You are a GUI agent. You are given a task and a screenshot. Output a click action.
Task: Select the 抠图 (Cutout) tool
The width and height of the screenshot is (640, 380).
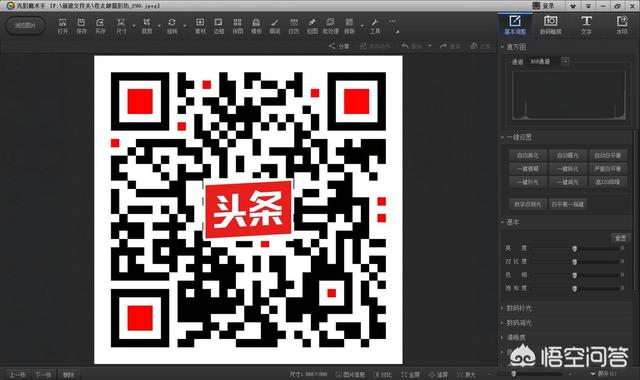coord(312,26)
